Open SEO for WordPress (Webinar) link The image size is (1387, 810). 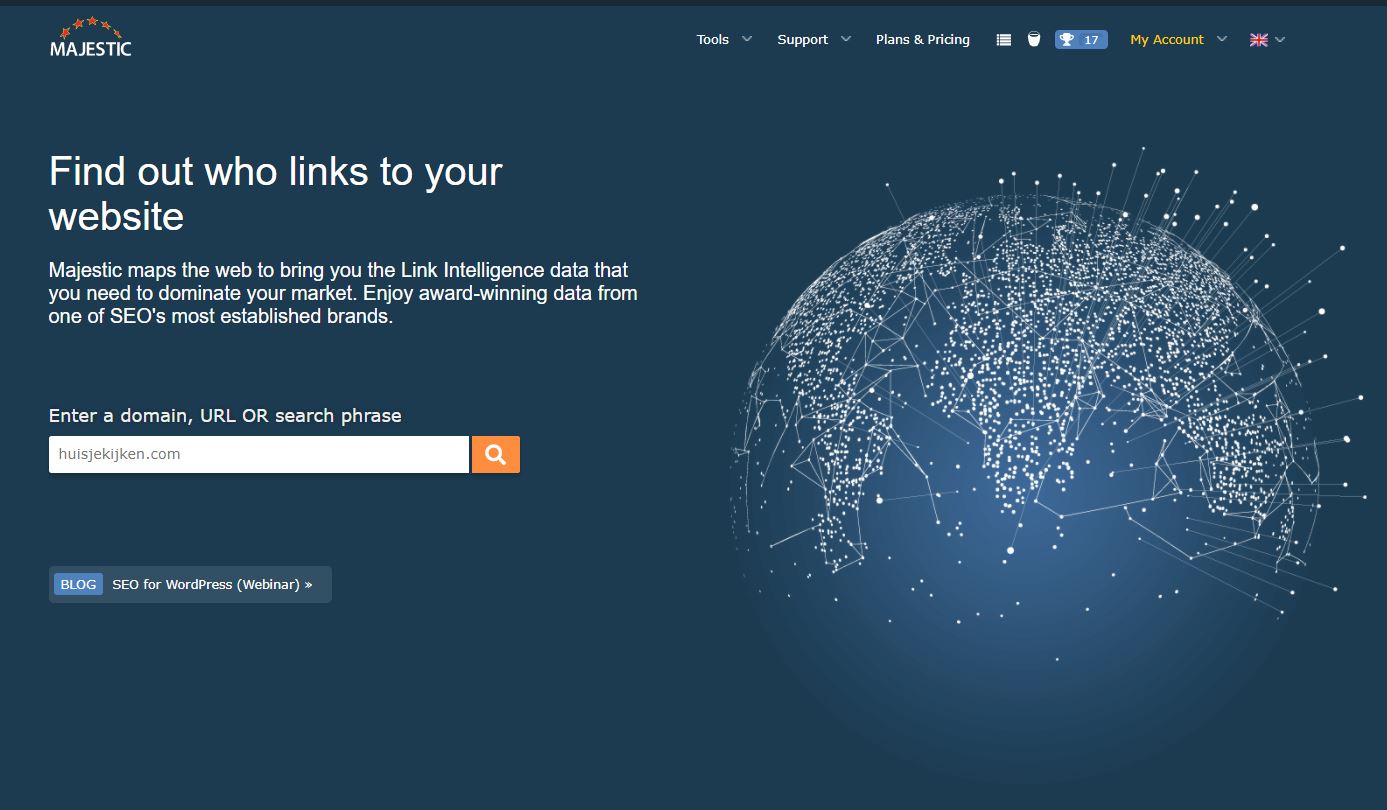[212, 584]
